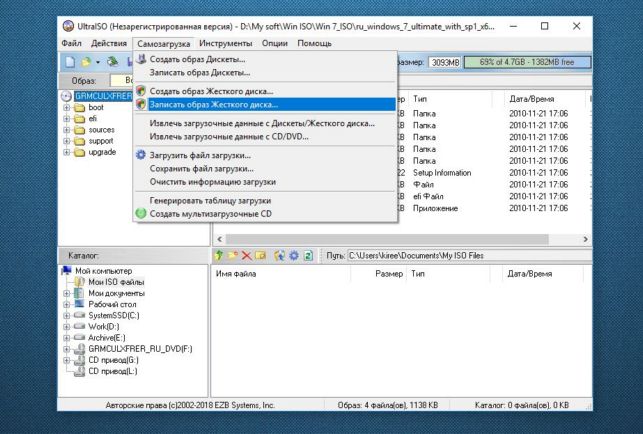Click the Work(D:) drive icon
Viewport: 643px width, 434px height.
80,326
